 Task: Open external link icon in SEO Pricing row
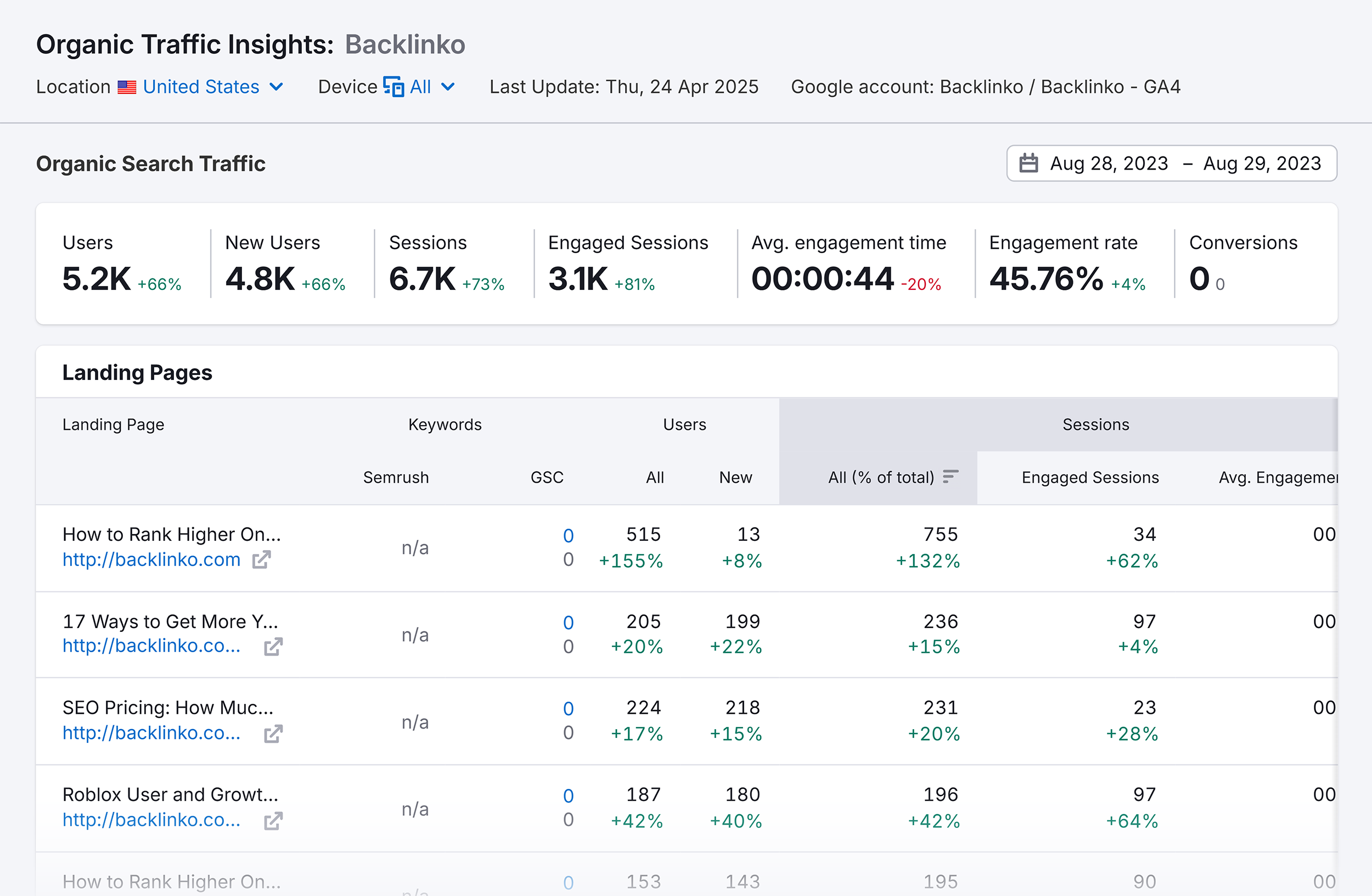tap(273, 733)
